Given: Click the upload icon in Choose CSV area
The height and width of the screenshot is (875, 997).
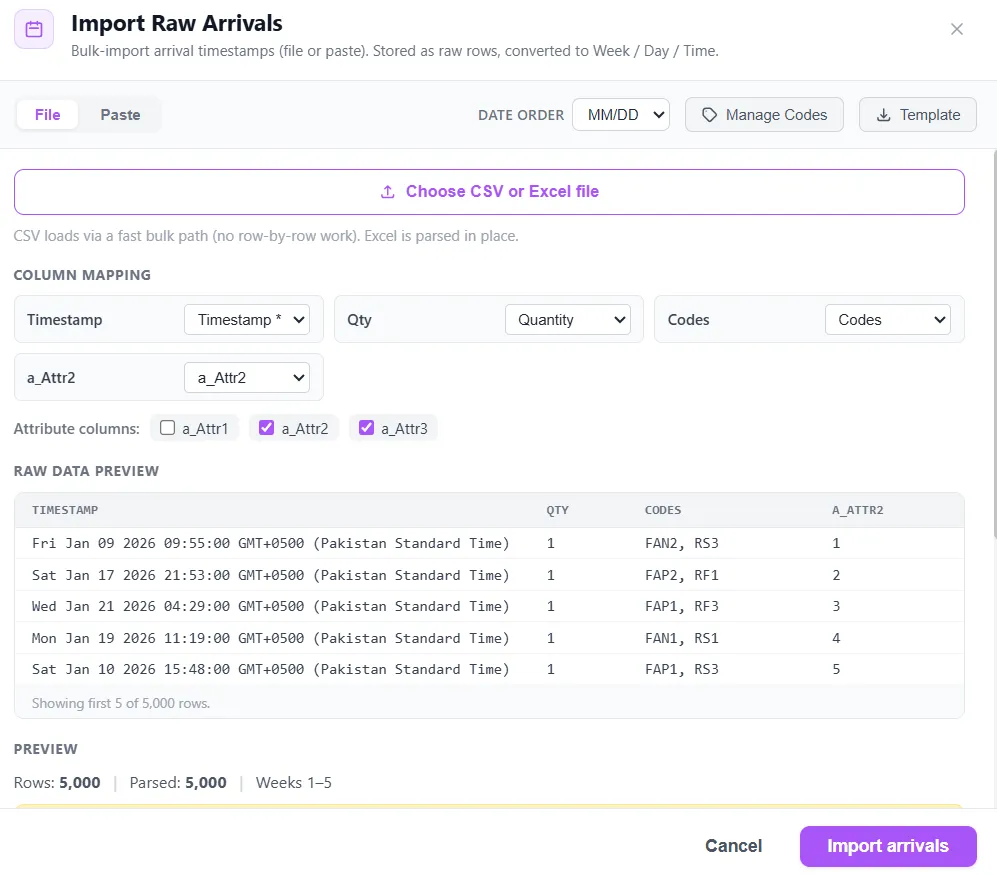Looking at the screenshot, I should [387, 191].
